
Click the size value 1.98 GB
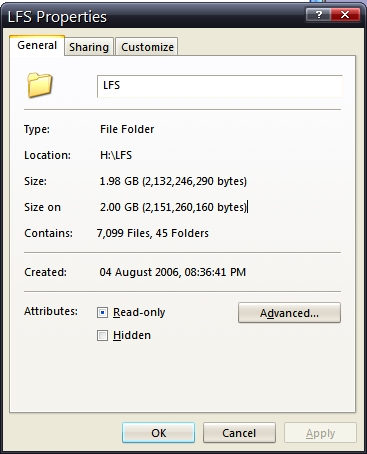pyautogui.click(x=119, y=181)
